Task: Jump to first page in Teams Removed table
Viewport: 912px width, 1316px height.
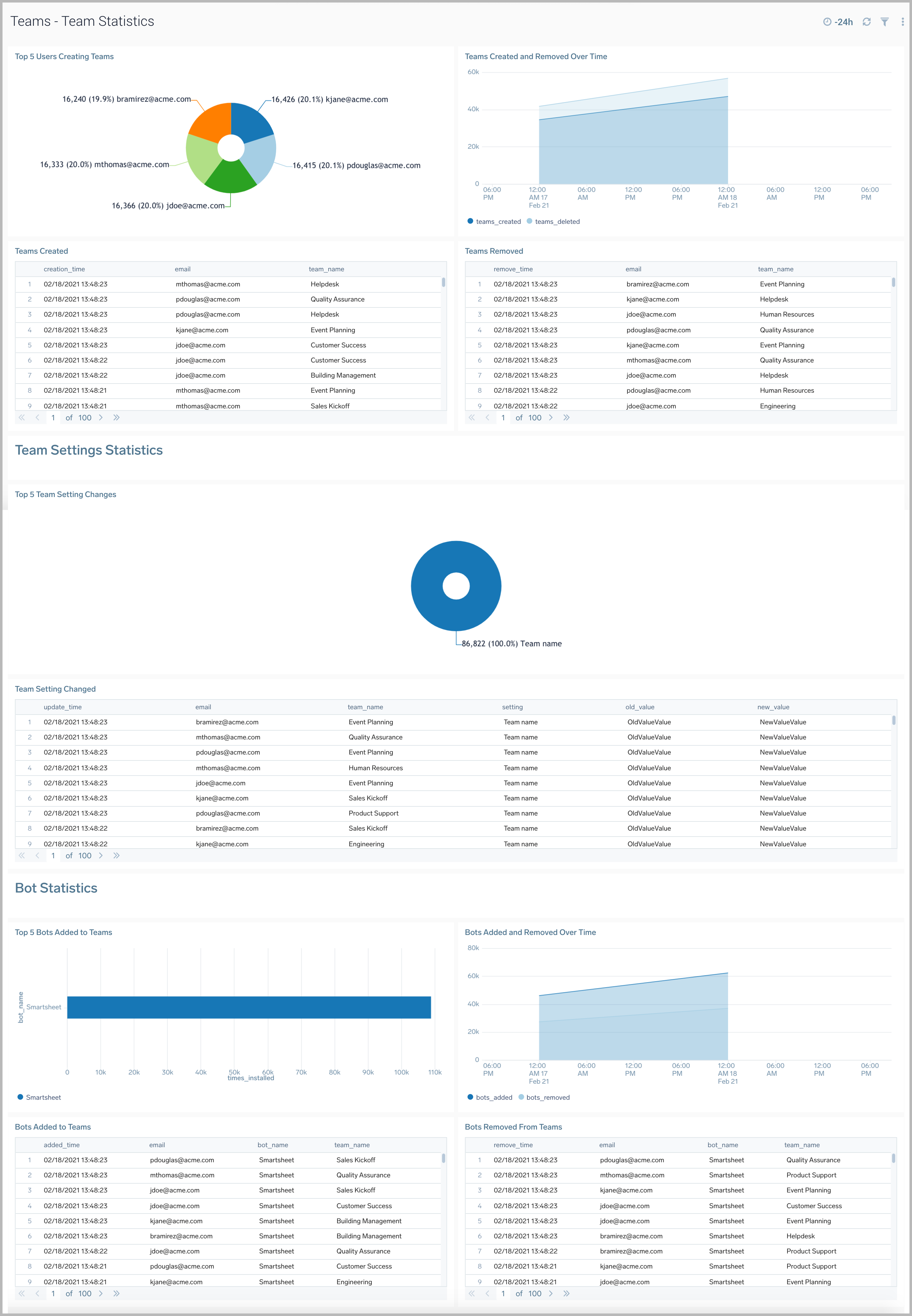Action: (x=471, y=417)
